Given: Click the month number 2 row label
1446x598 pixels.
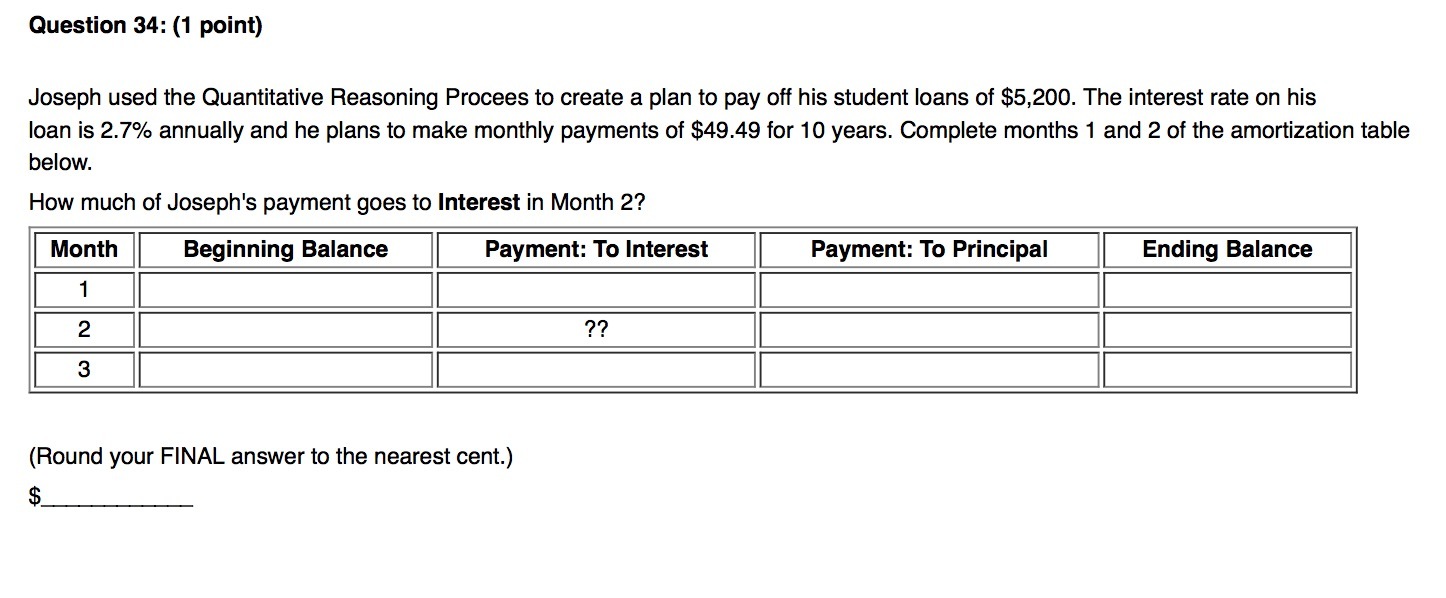Looking at the screenshot, I should pos(84,330).
